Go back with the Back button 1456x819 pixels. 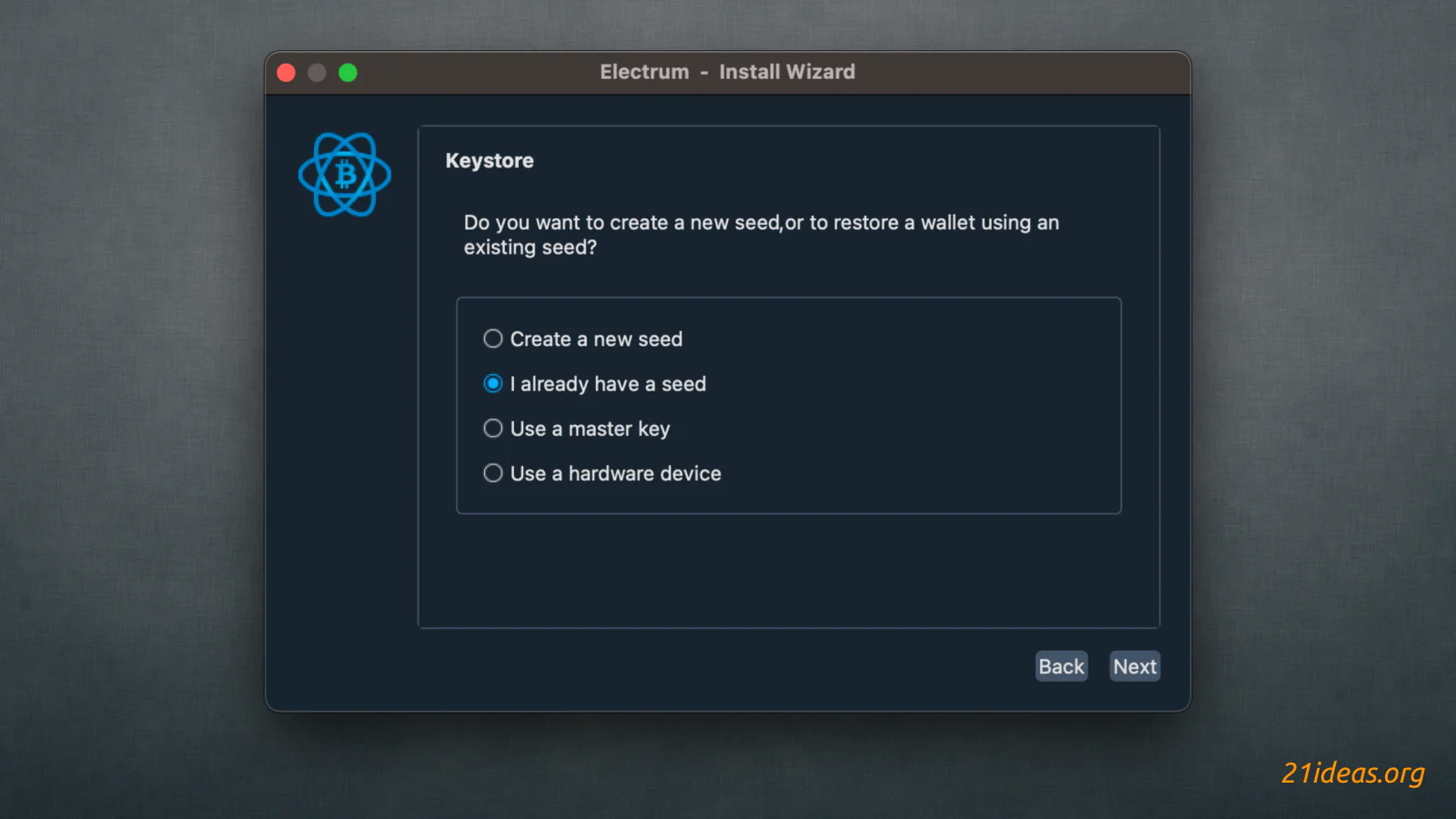(x=1061, y=667)
